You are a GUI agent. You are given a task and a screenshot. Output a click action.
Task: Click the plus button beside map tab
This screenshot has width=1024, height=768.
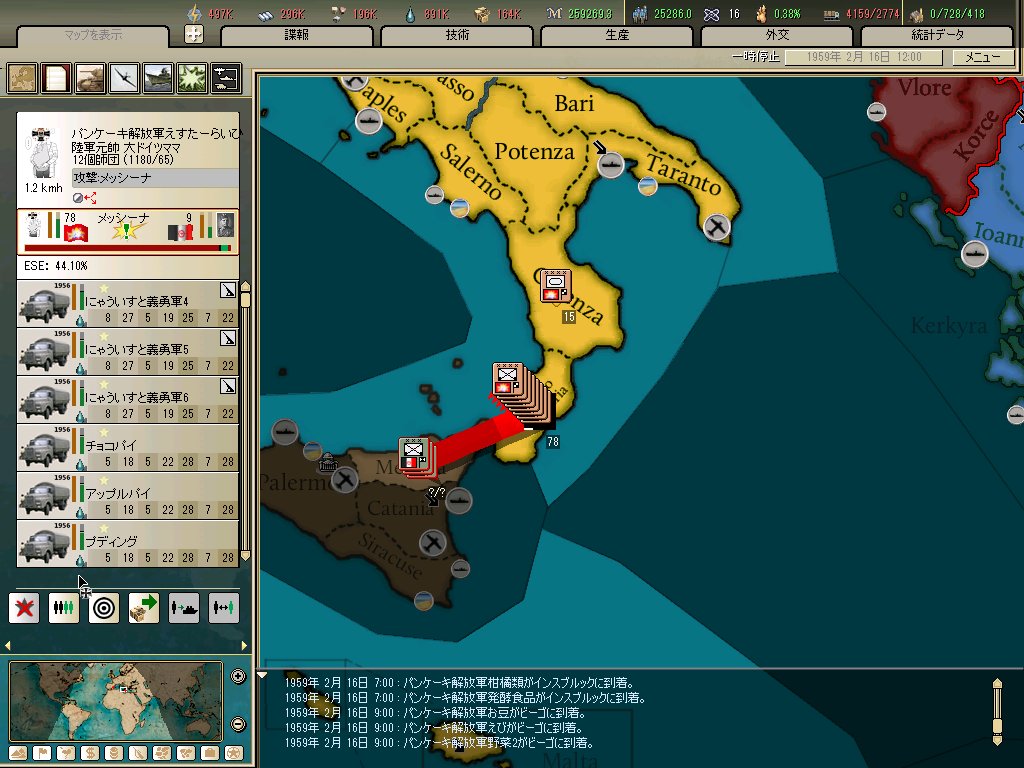tap(194, 34)
